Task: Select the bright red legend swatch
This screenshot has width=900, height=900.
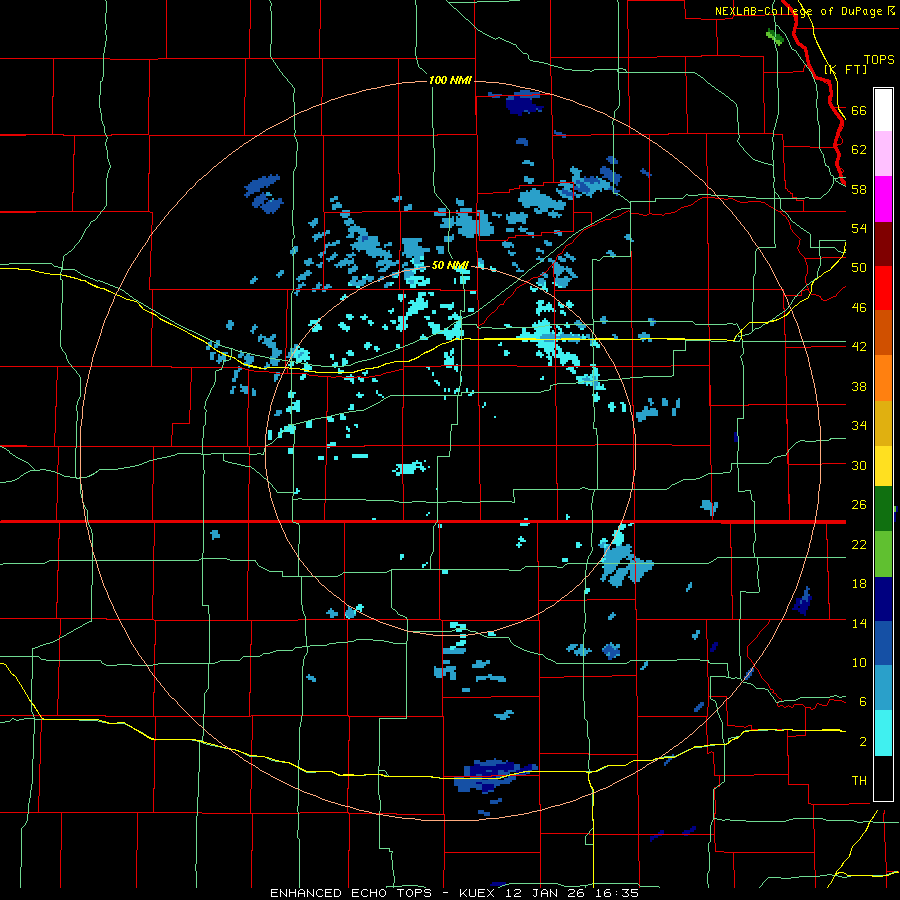Action: tap(883, 288)
